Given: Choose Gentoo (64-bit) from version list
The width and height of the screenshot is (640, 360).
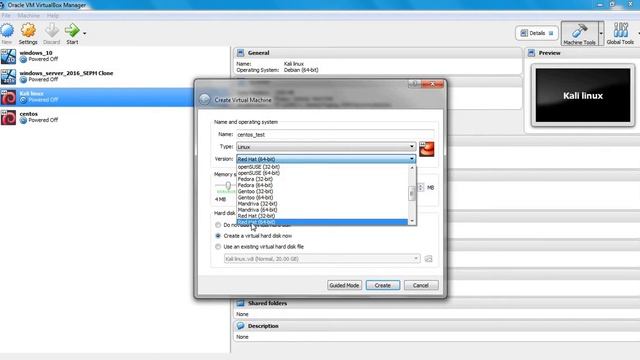Looking at the screenshot, I should [322, 198].
